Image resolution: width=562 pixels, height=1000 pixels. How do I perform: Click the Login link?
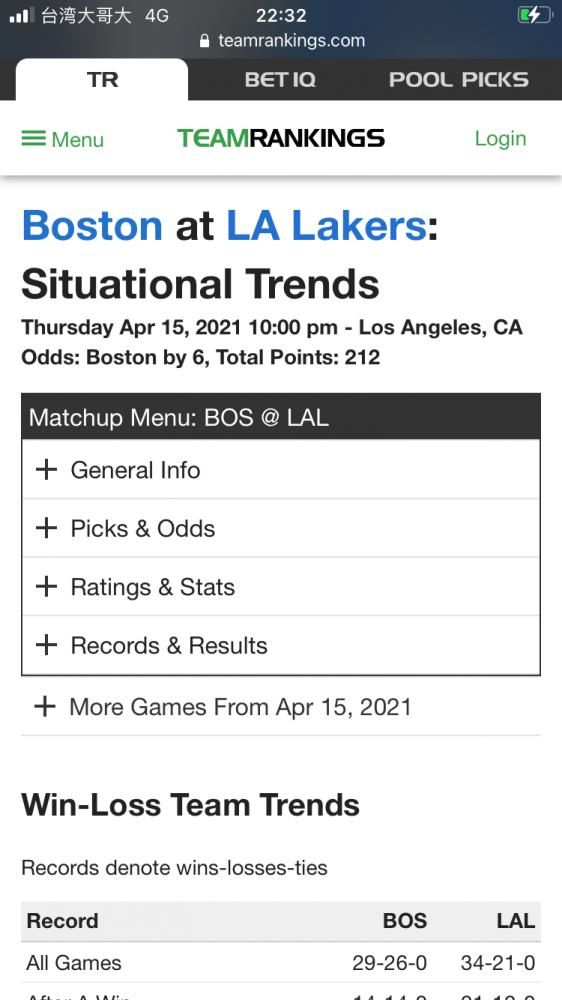coord(500,138)
